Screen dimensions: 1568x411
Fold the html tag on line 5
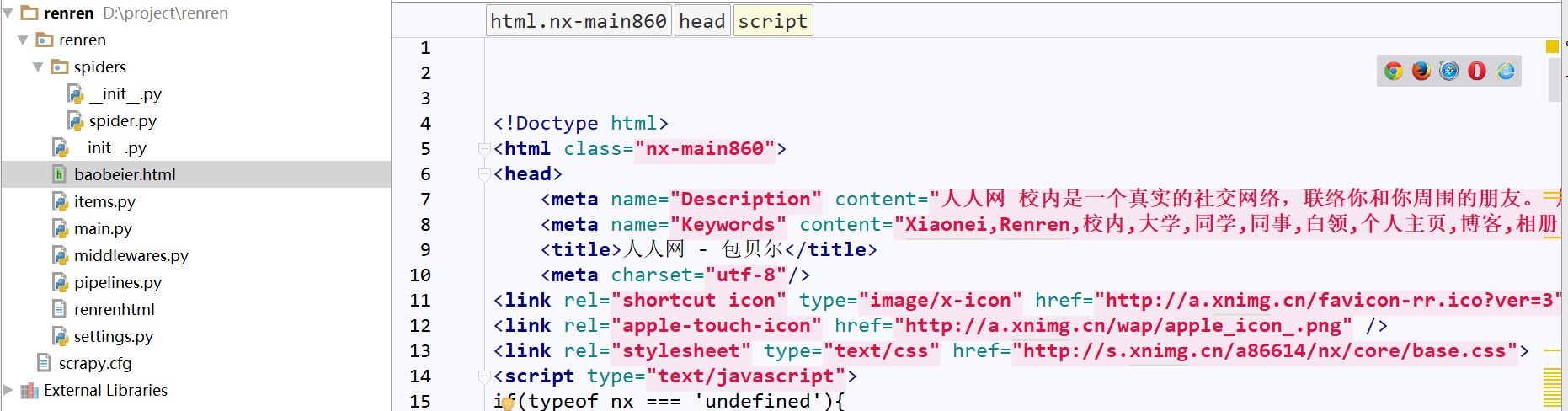[484, 149]
